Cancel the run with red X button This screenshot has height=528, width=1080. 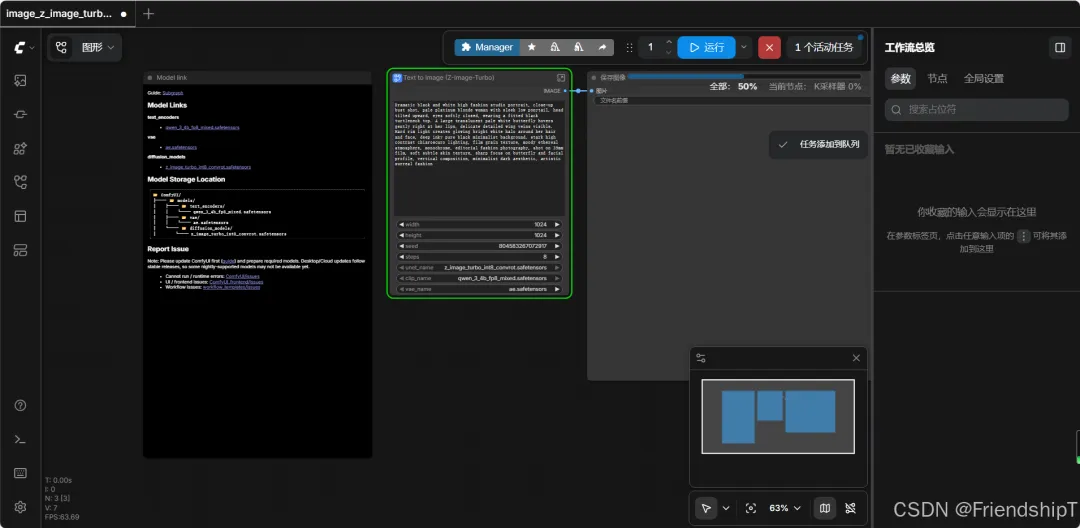pos(769,47)
